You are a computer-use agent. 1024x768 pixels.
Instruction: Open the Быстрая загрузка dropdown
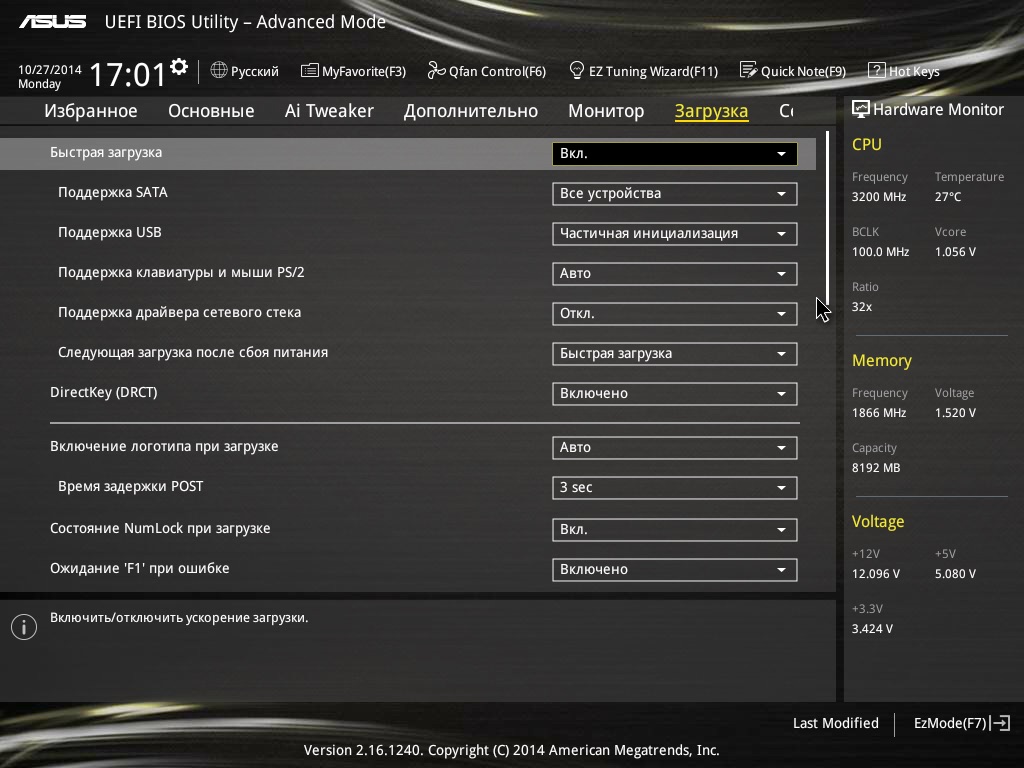click(x=675, y=153)
